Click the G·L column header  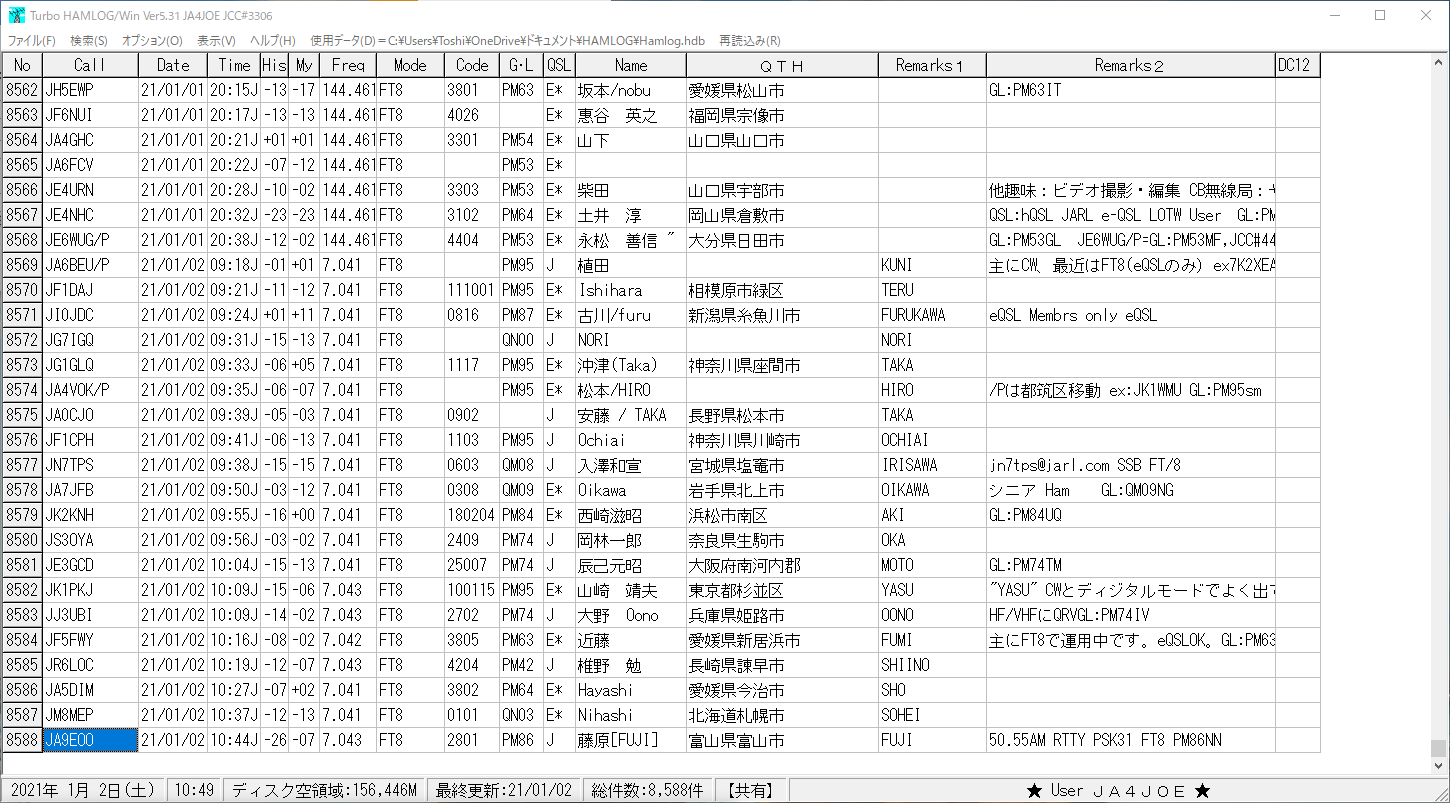click(x=521, y=65)
